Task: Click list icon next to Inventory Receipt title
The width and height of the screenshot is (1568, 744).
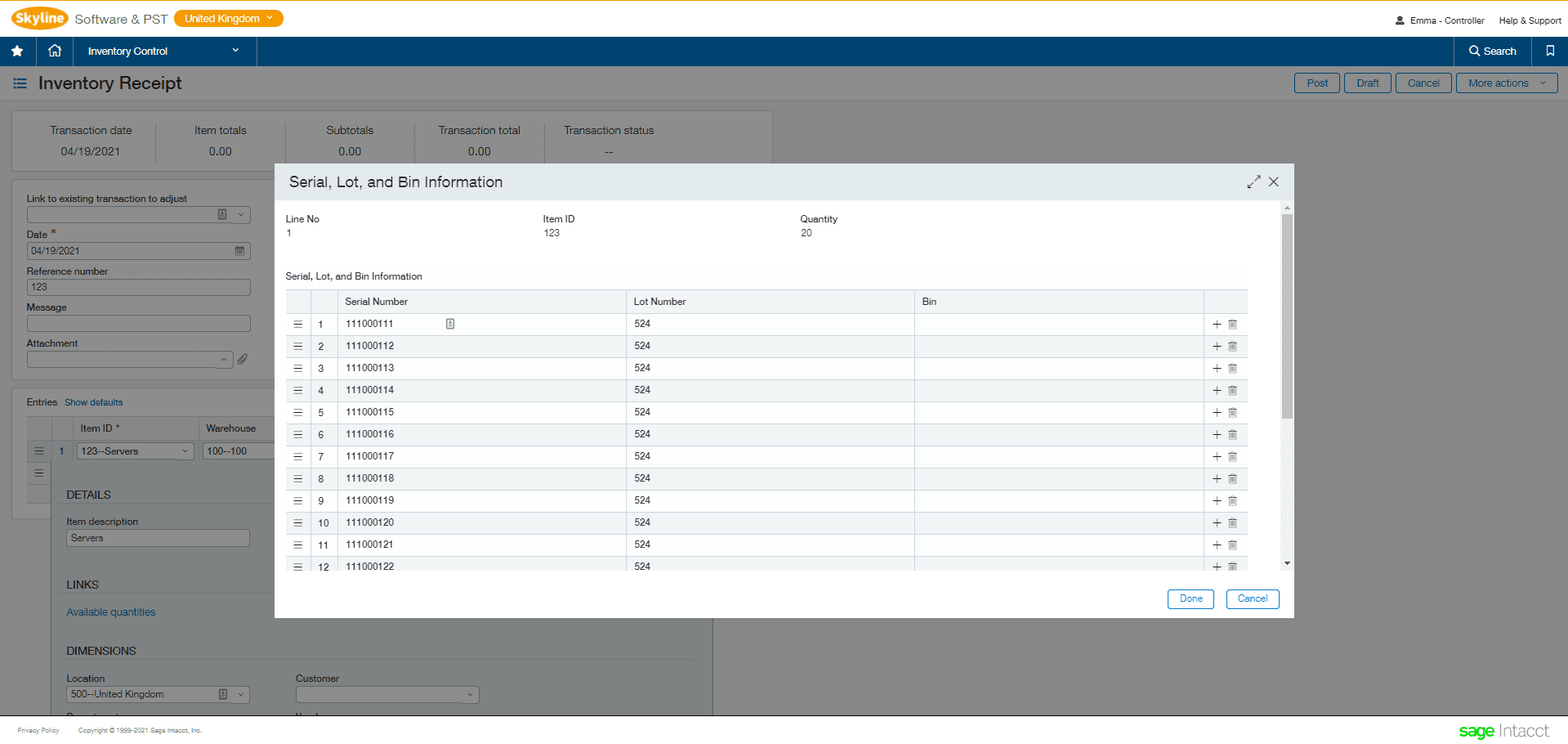Action: [20, 83]
